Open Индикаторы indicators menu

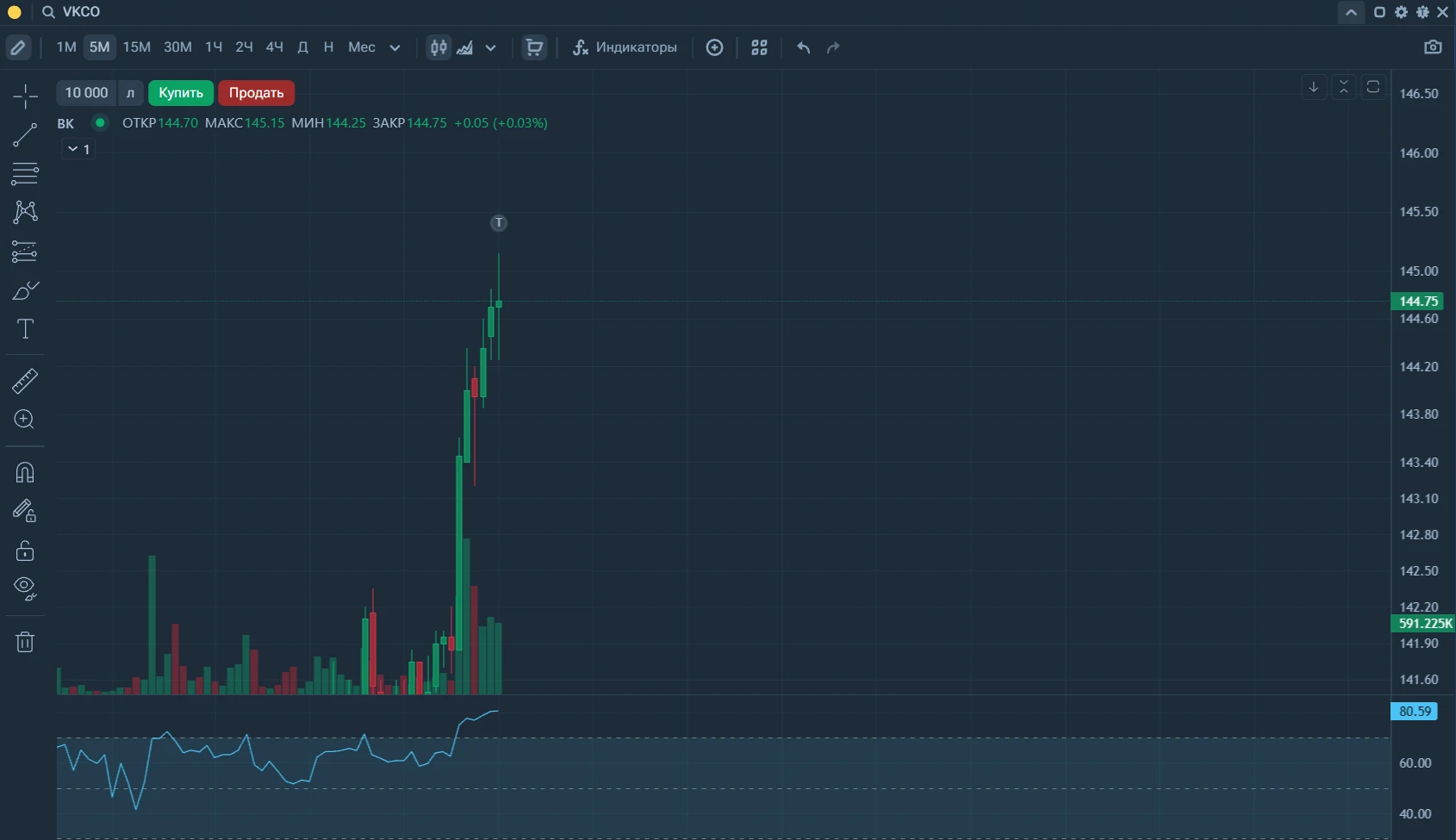pyautogui.click(x=625, y=47)
